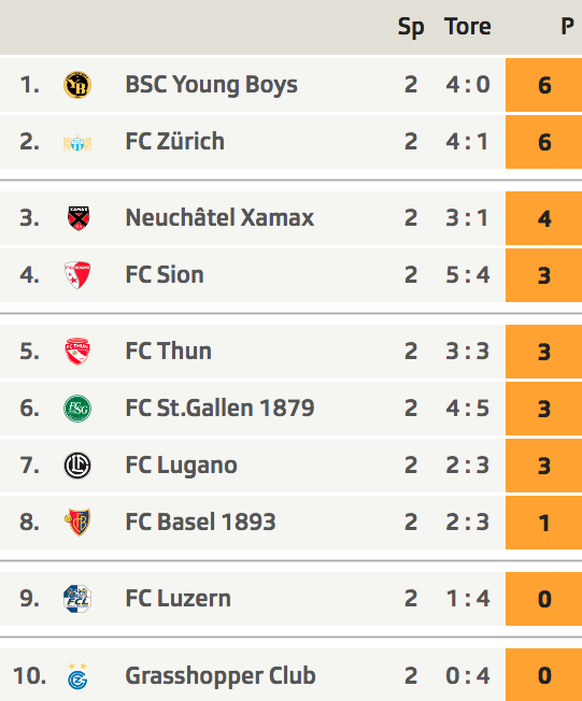The width and height of the screenshot is (582, 701).
Task: Click the Grasshopper Club logo
Action: [78, 676]
